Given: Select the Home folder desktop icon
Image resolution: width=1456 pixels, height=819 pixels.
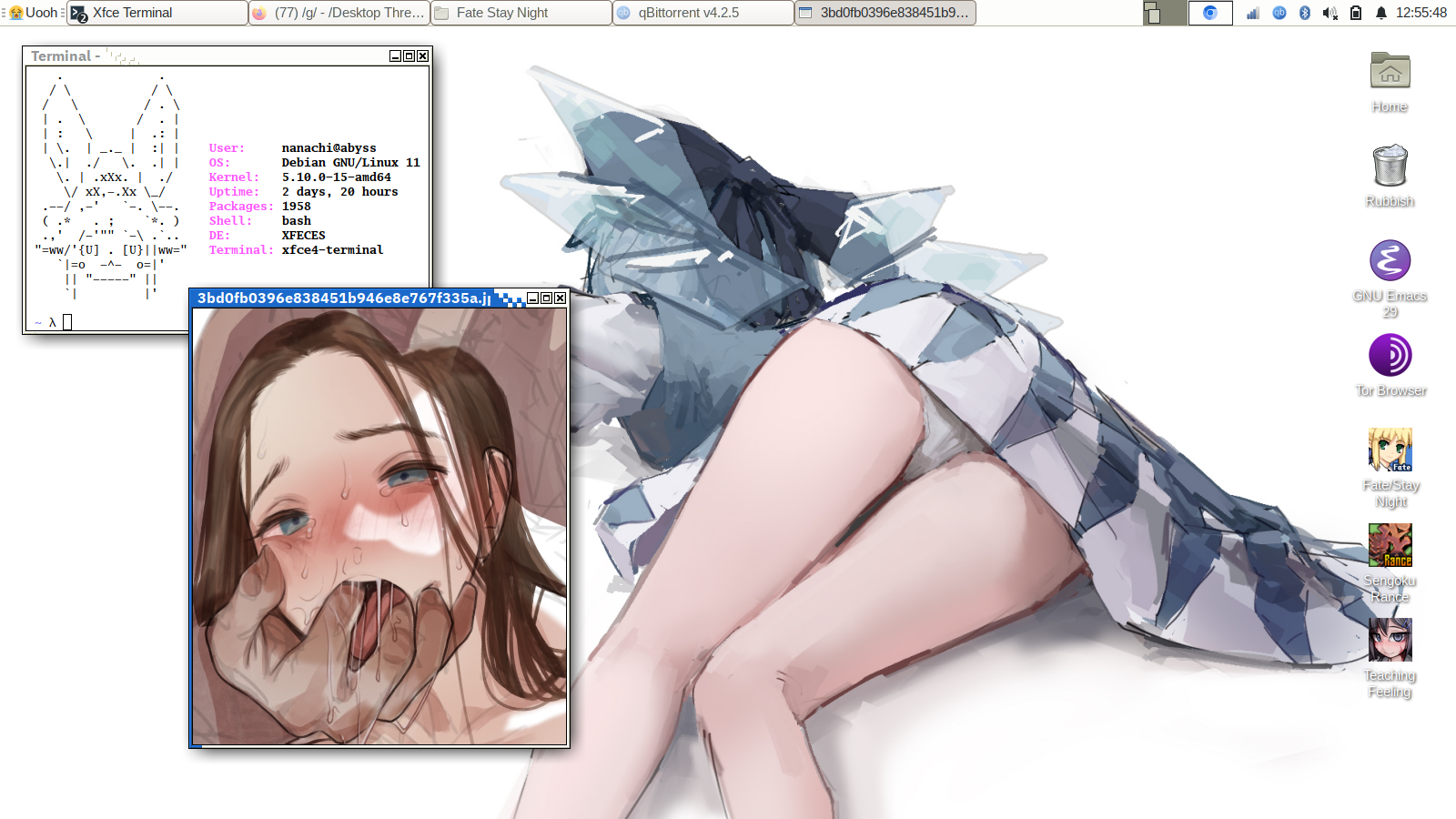Looking at the screenshot, I should point(1390,83).
